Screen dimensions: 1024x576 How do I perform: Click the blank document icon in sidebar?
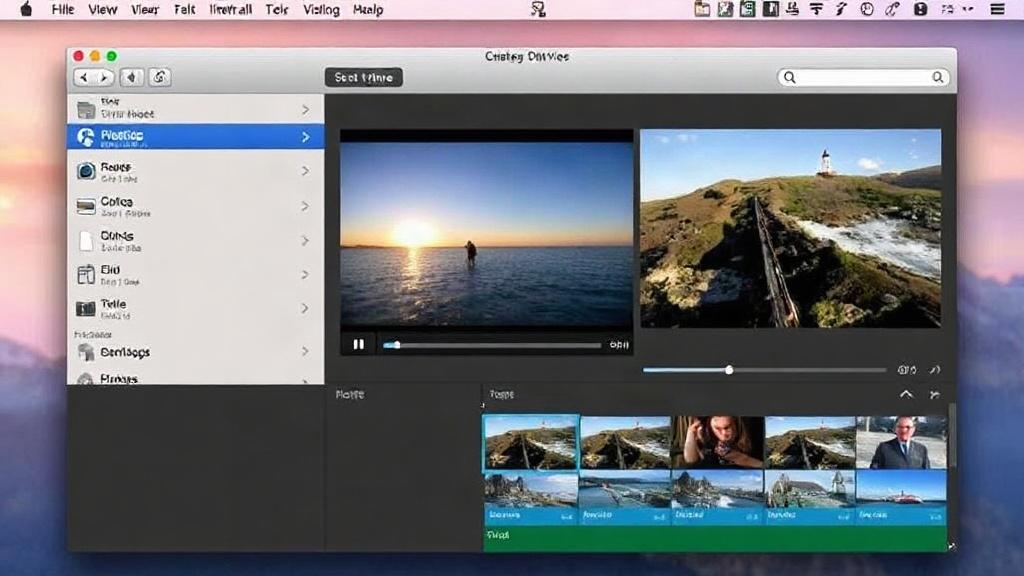(86, 241)
